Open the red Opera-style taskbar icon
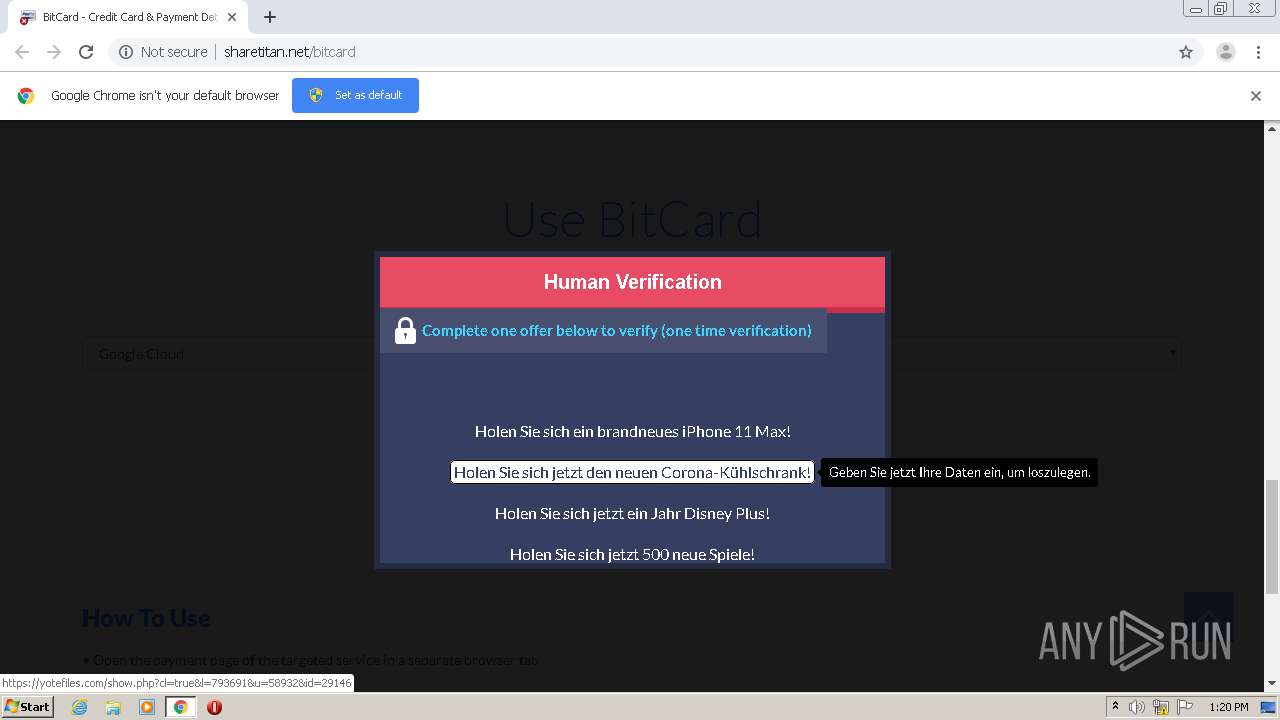This screenshot has width=1280, height=720. coord(214,707)
